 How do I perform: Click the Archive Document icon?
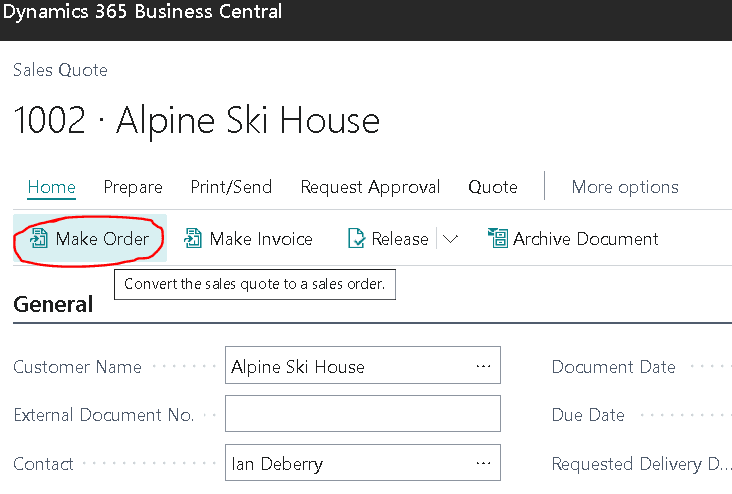(498, 238)
